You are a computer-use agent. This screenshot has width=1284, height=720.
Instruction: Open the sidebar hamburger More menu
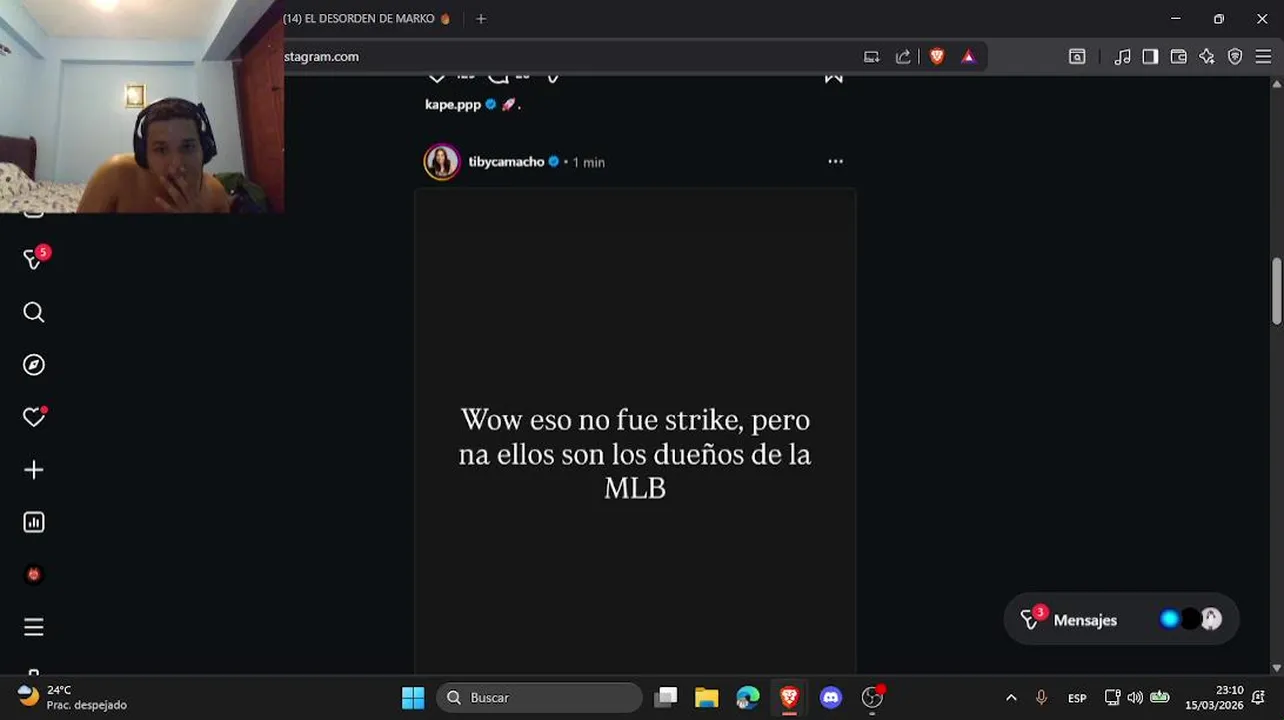coord(34,627)
